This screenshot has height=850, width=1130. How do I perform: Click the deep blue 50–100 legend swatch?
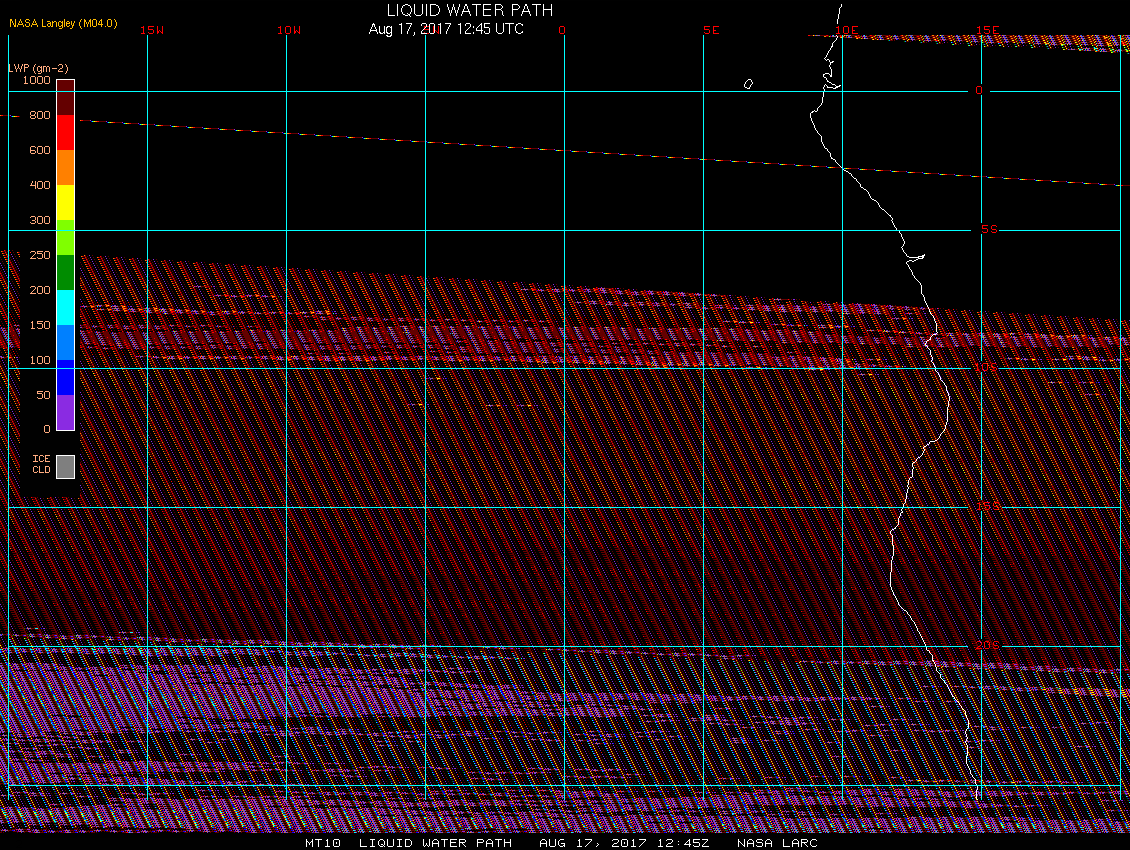click(66, 377)
